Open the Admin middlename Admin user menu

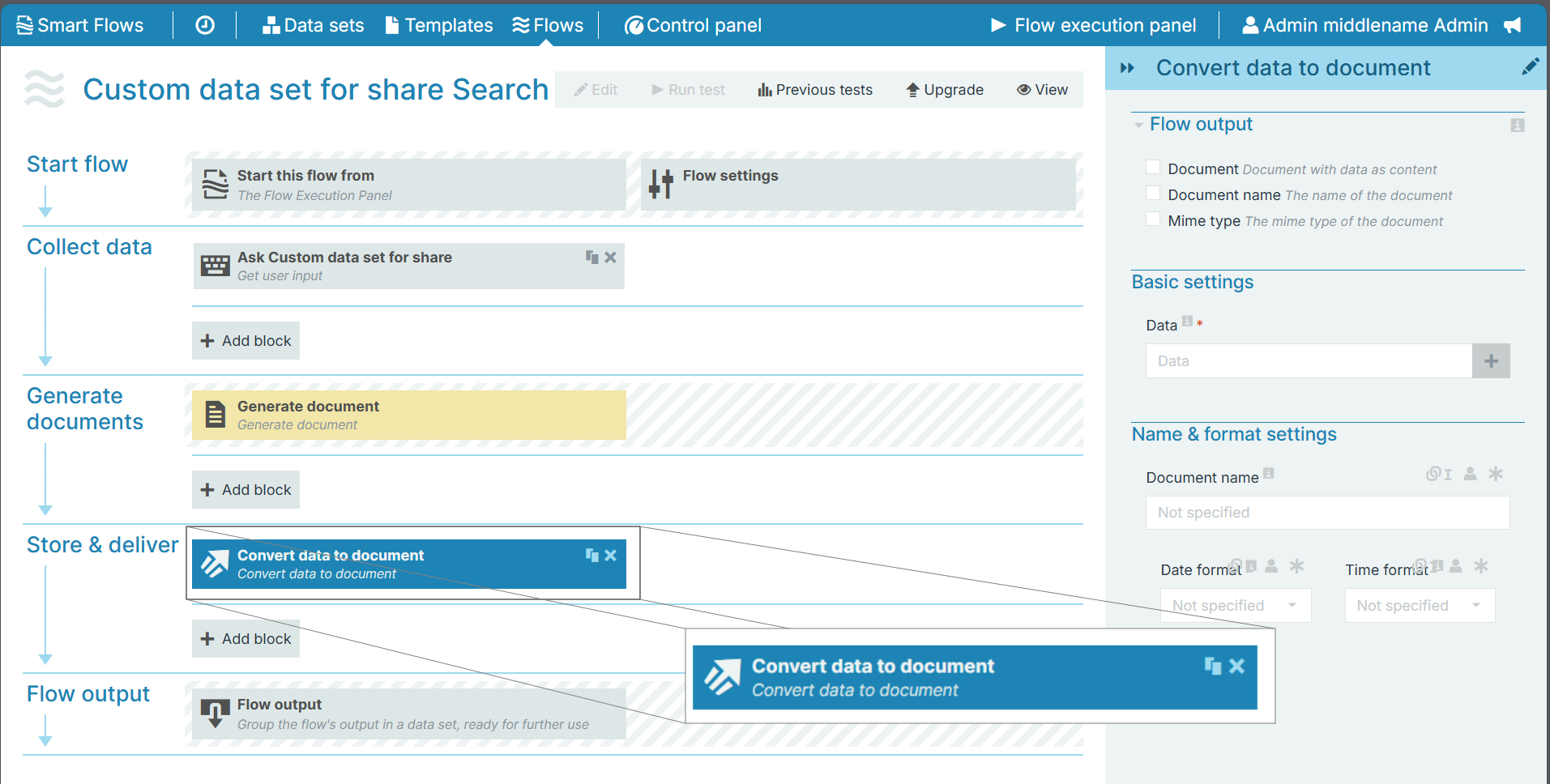[x=1365, y=25]
